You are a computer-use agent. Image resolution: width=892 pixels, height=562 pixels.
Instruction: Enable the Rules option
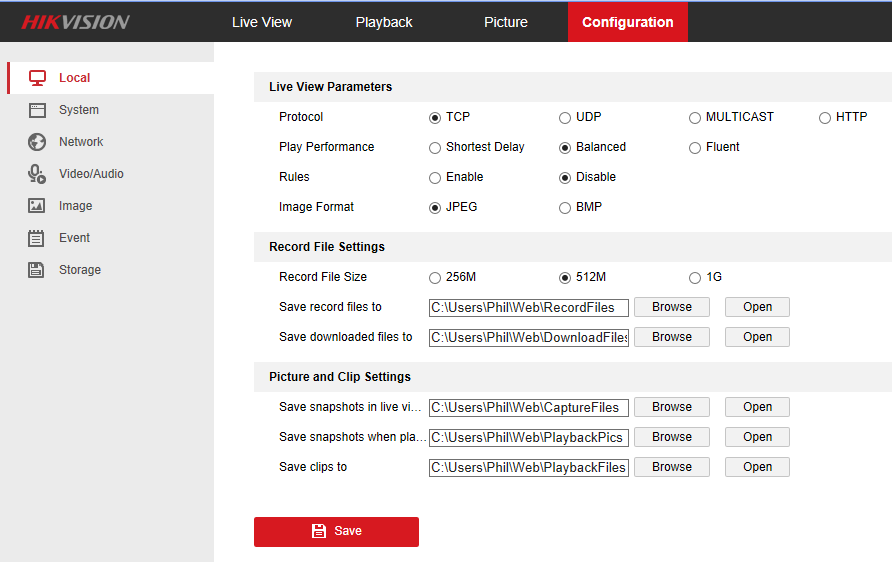(x=435, y=178)
